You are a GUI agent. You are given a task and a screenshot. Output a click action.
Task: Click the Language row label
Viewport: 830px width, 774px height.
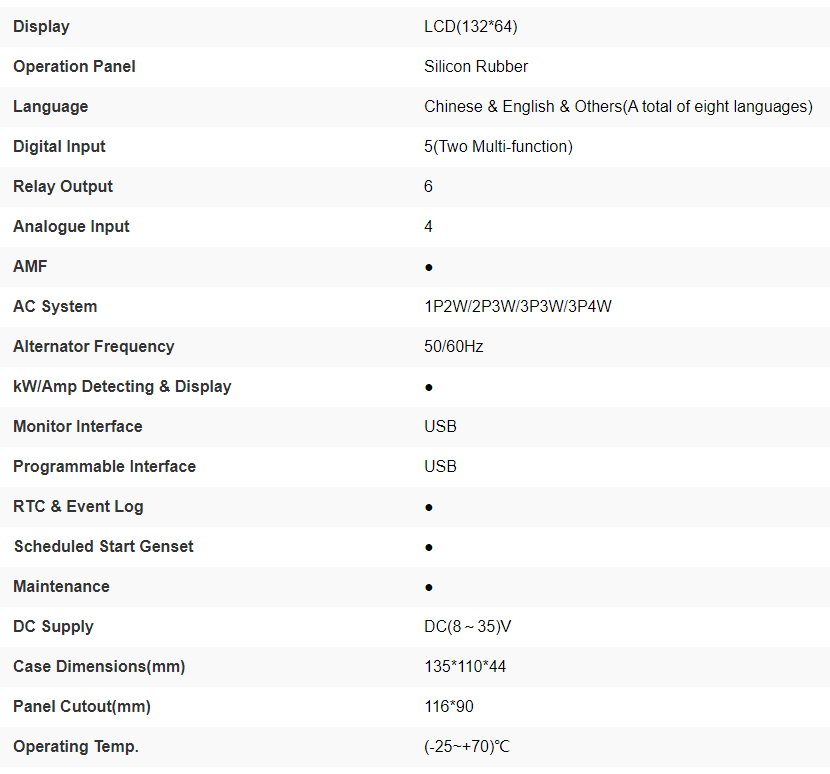50,106
